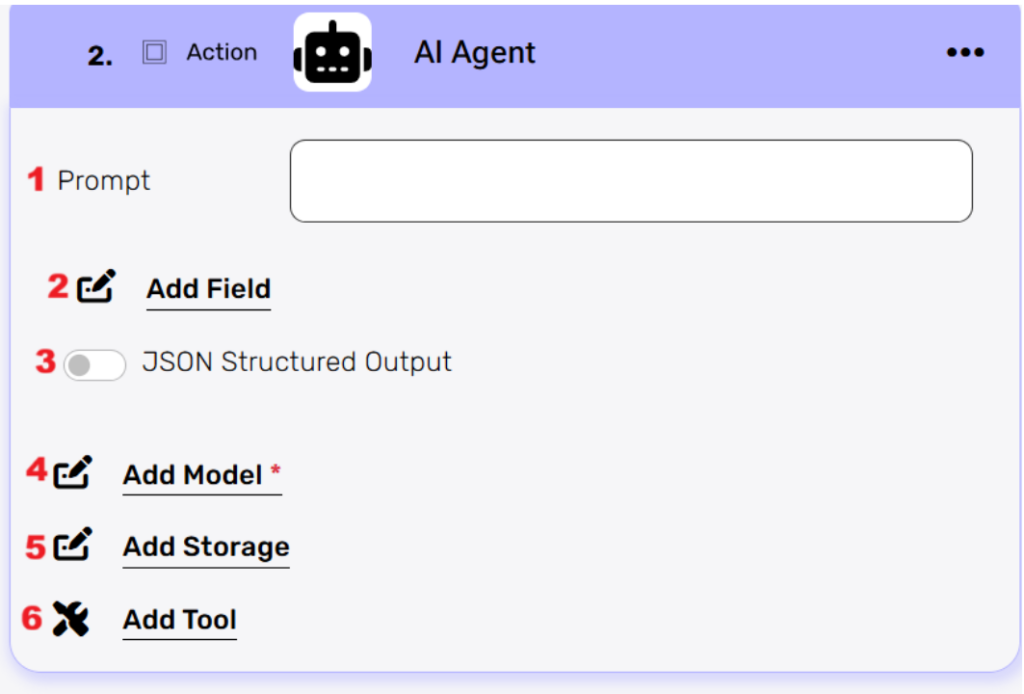Click the edit icon beside Add Storage
Screen dimensions: 1024x694
73,545
